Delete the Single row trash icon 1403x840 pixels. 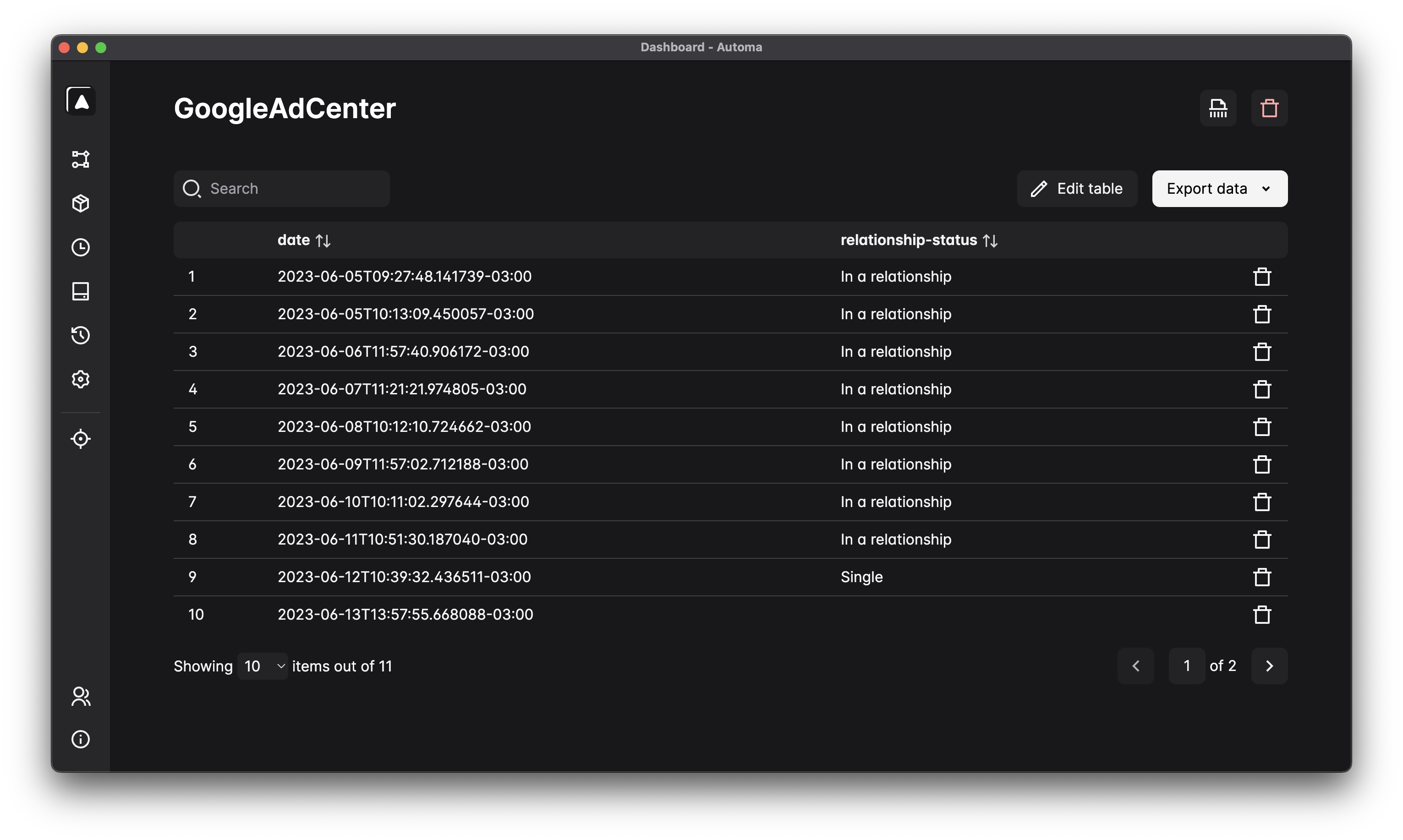click(1262, 578)
